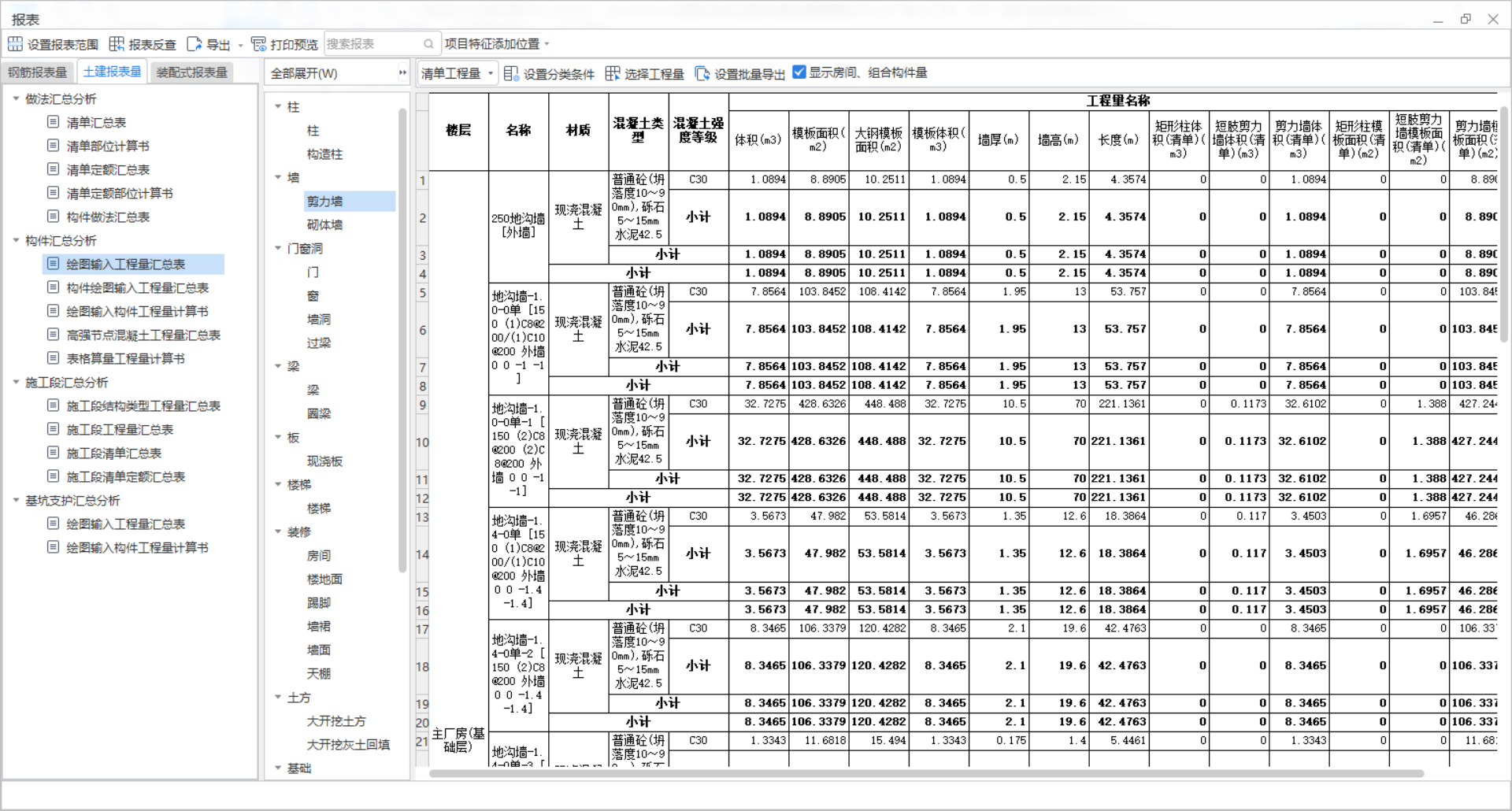Click the 主厂房(基础层) floor cell
Image resolution: width=1512 pixels, height=811 pixels.
point(458,740)
